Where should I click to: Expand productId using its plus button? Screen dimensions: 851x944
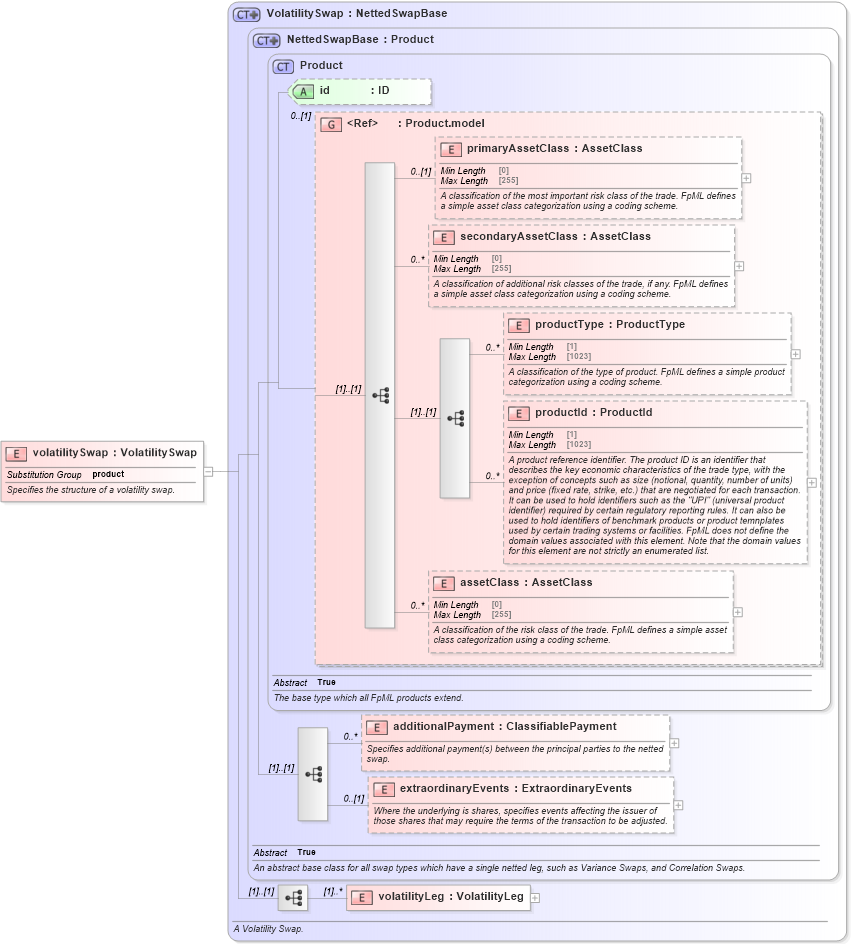pyautogui.click(x=814, y=481)
